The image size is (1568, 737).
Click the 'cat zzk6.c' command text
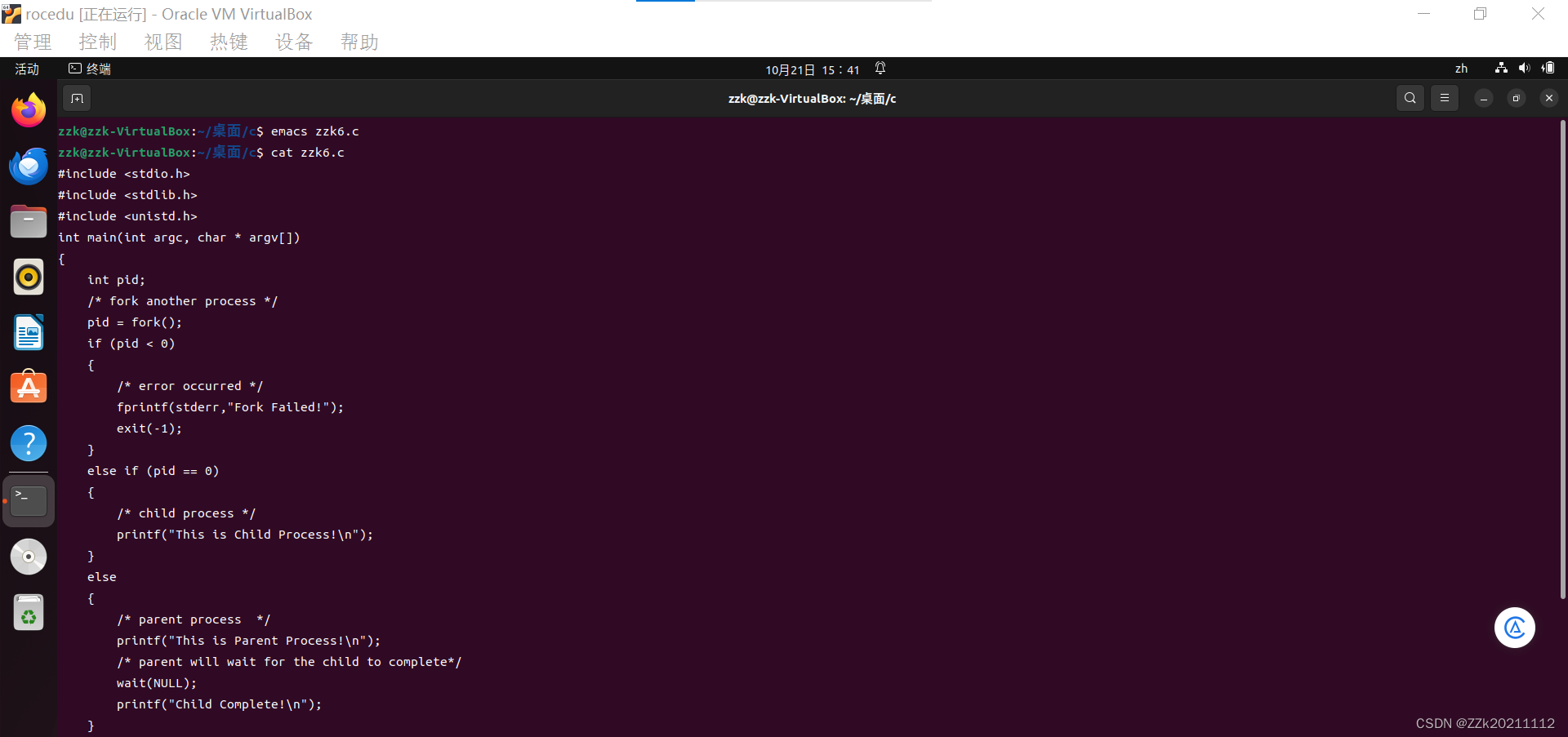308,153
